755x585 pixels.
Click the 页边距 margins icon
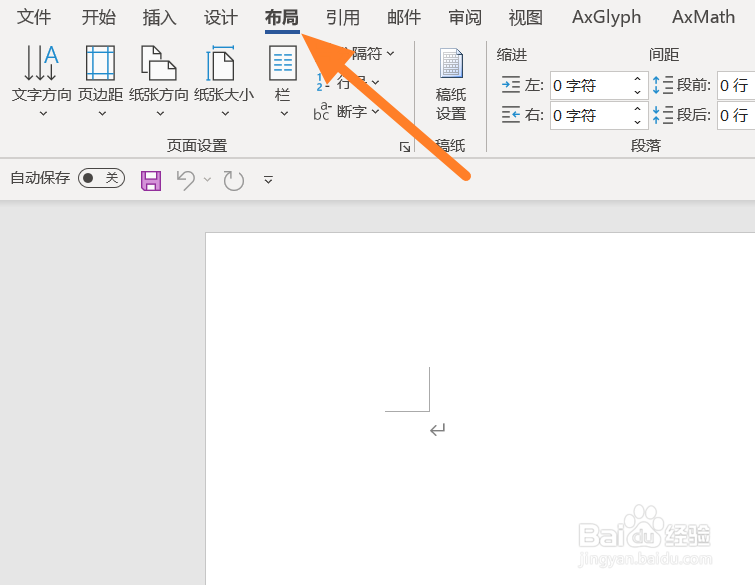pos(100,63)
